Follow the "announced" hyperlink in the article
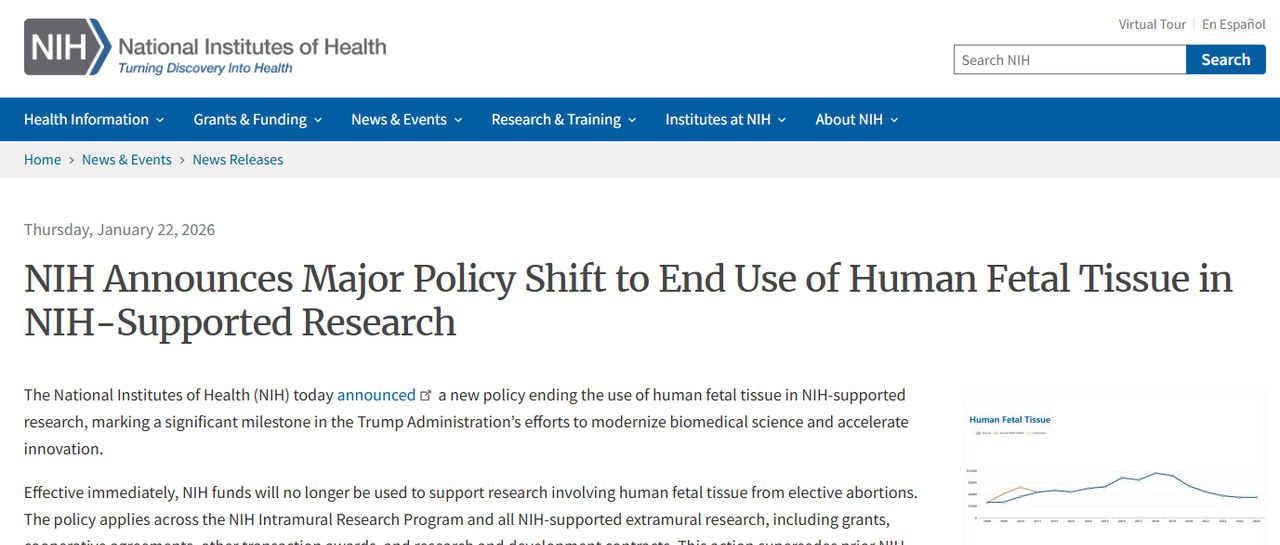The image size is (1280, 545). 376,395
